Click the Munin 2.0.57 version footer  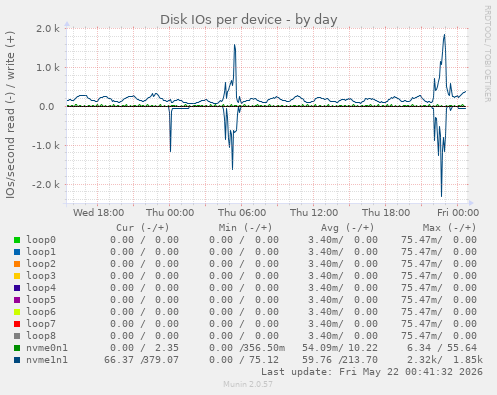tap(248, 384)
